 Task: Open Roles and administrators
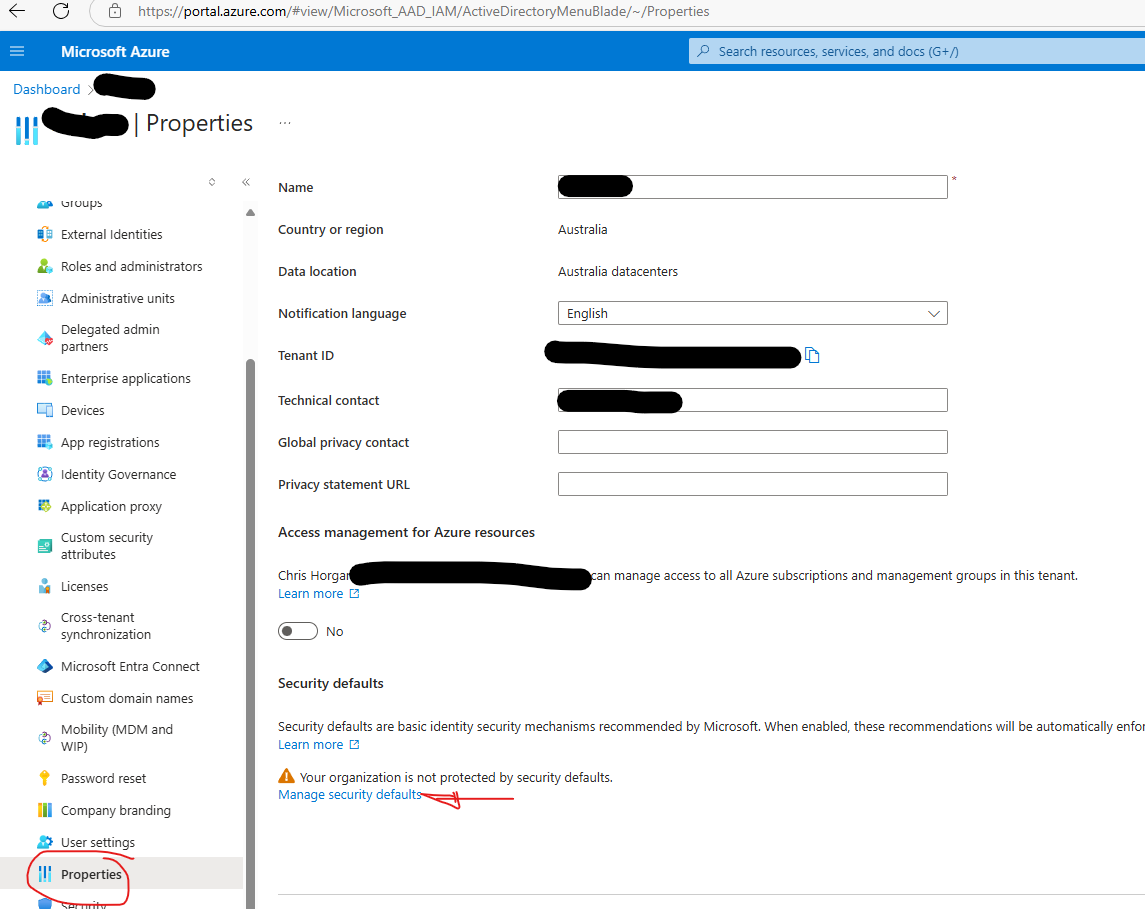point(128,266)
